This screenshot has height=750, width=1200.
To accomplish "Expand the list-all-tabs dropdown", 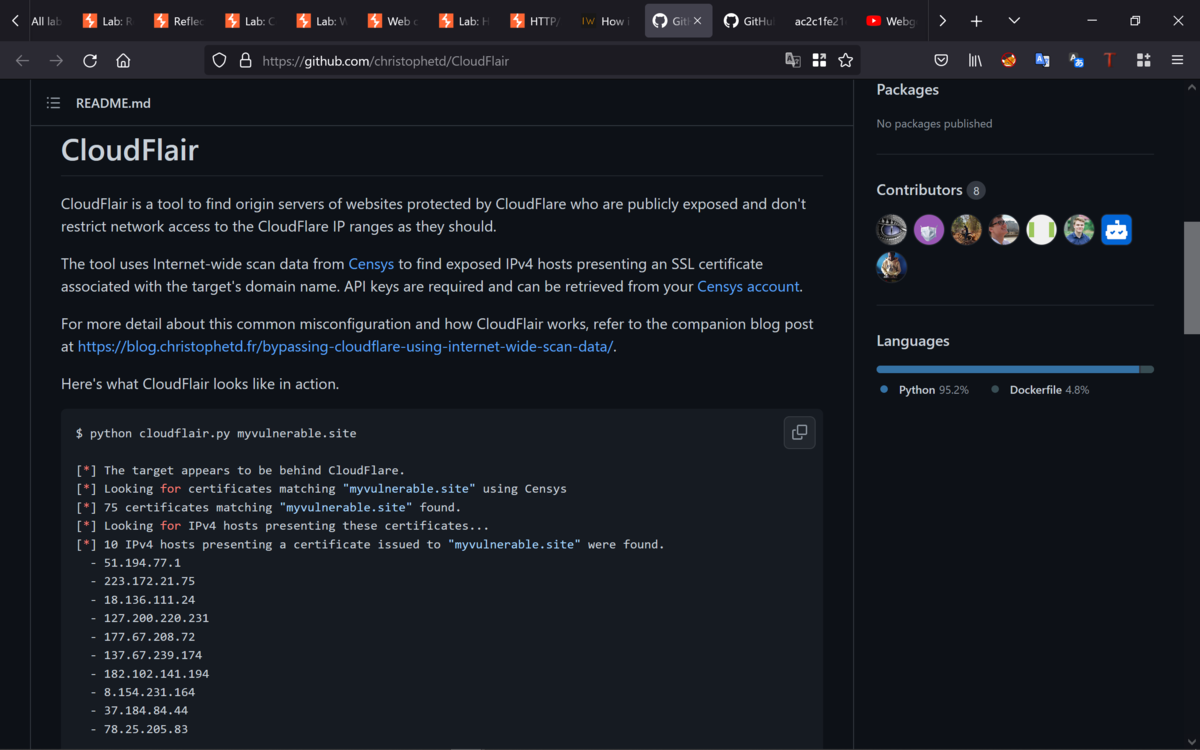I will [1014, 21].
